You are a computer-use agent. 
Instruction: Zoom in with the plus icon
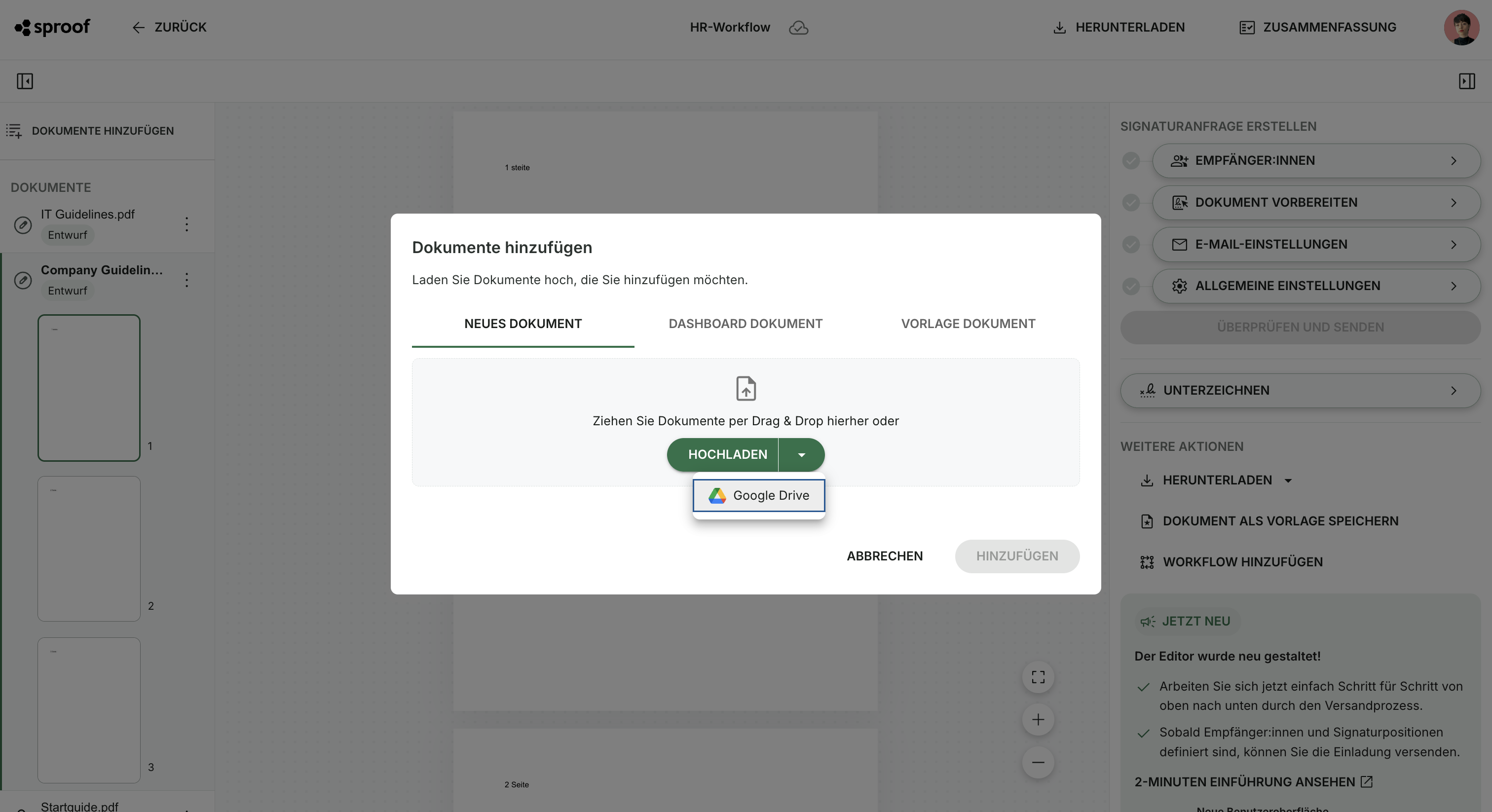(x=1038, y=719)
